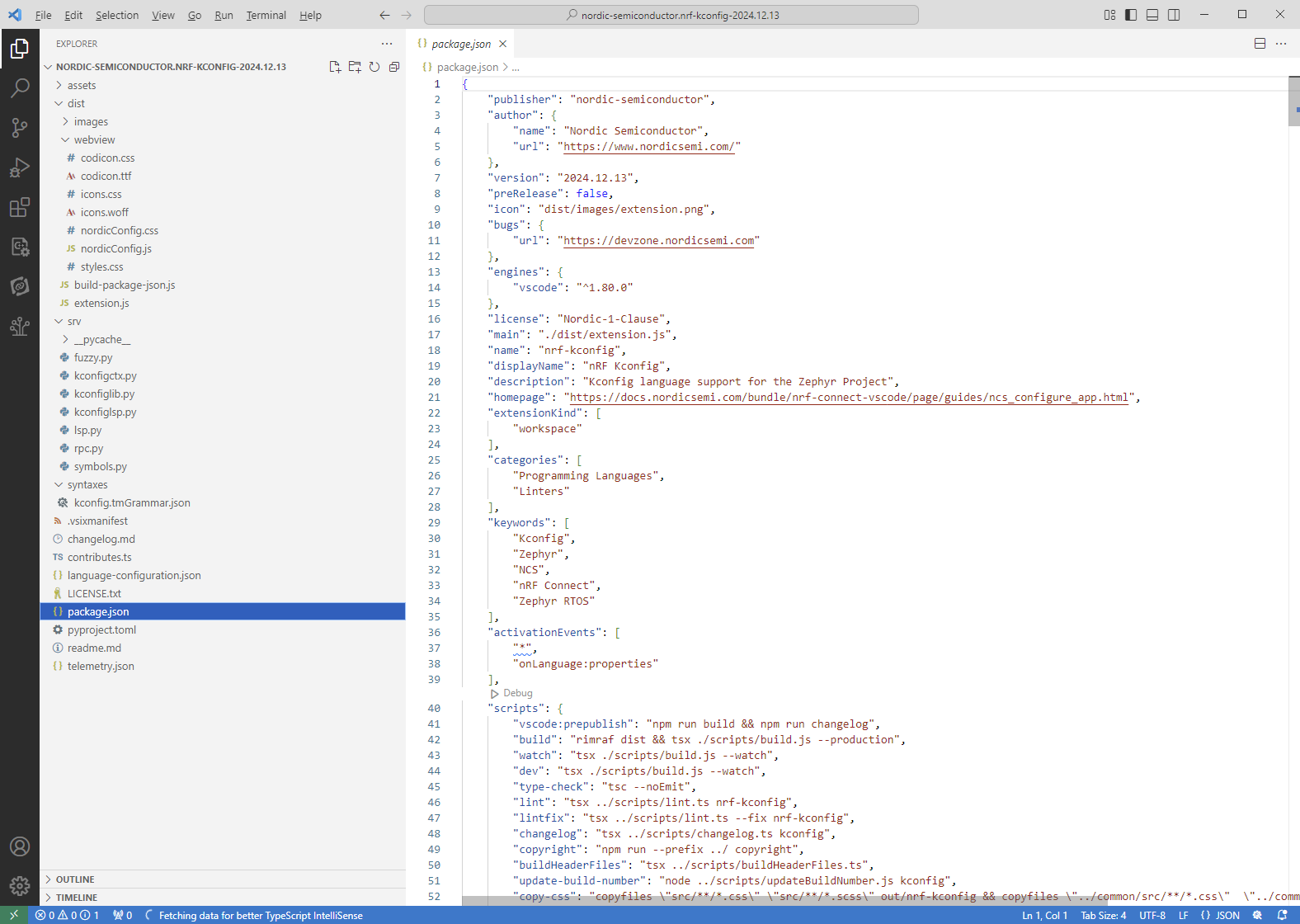Screen dimensions: 1300x924
Task: Open notifications bell in status bar
Action: point(1282,915)
